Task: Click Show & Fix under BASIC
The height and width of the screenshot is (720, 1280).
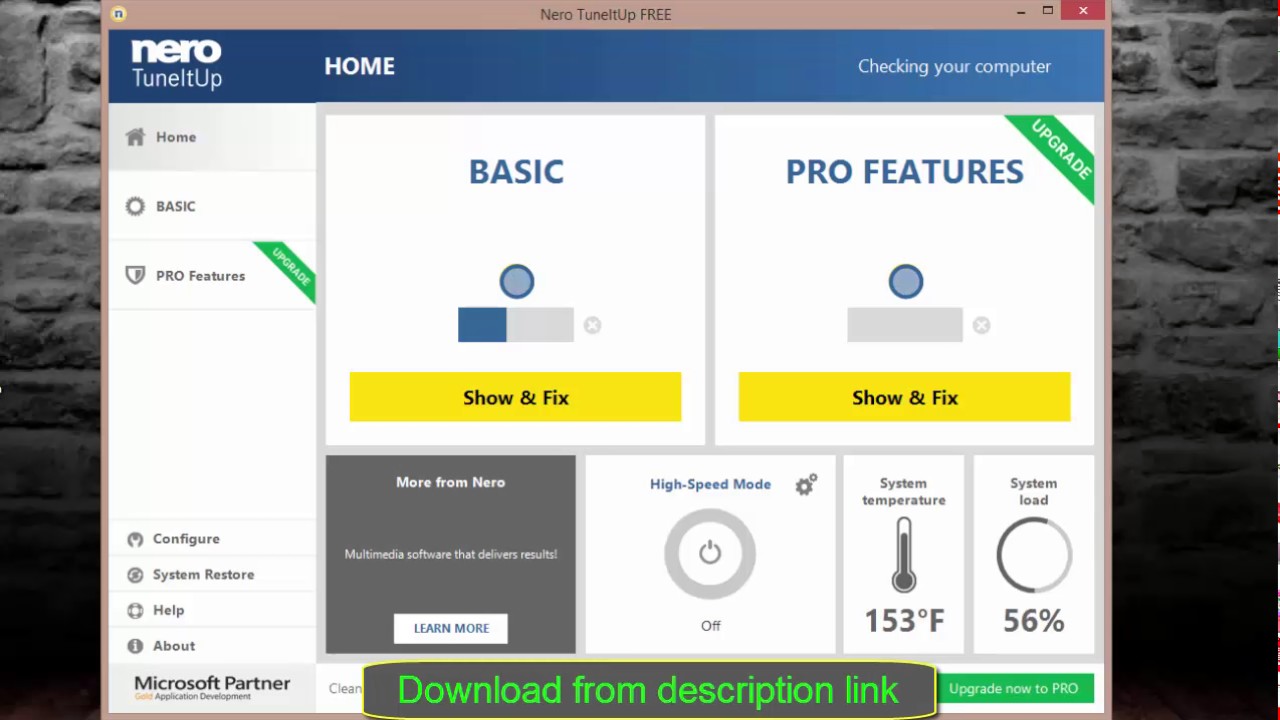Action: point(515,397)
